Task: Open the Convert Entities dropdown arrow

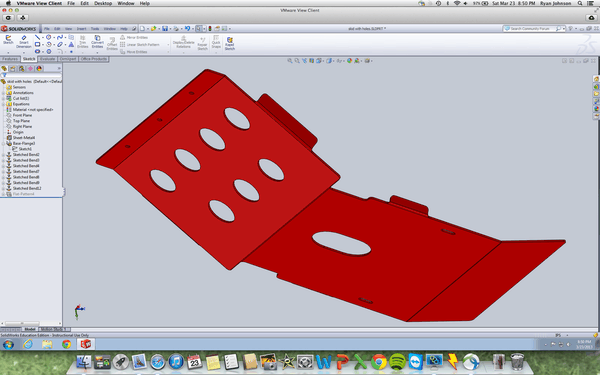Action: [x=97, y=52]
